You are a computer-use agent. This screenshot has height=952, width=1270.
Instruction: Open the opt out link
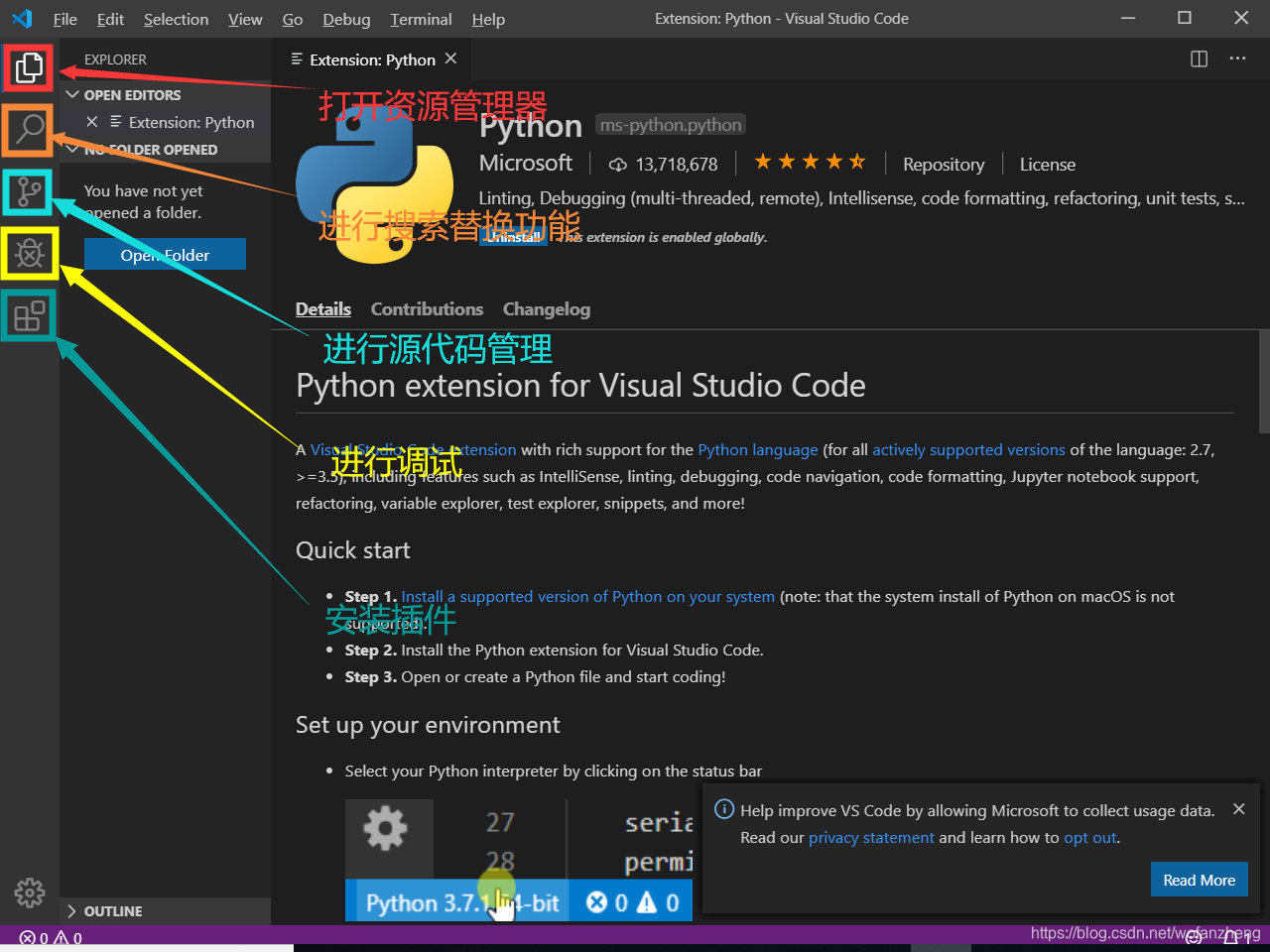1090,838
